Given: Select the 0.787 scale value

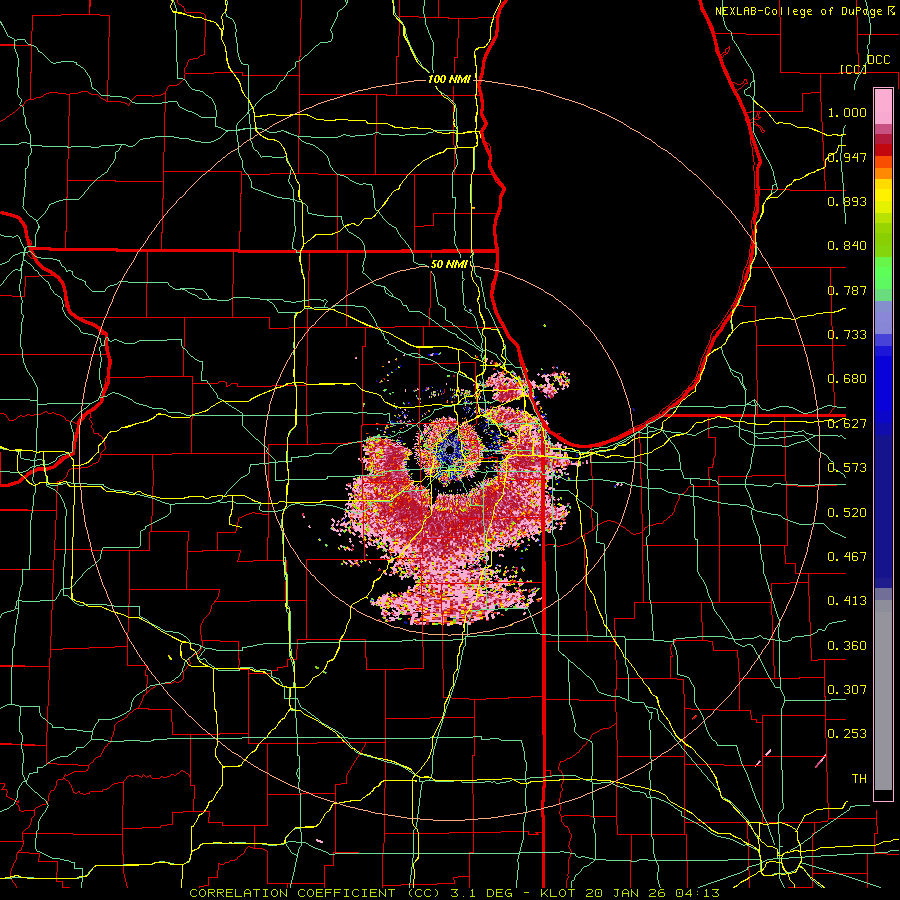Looking at the screenshot, I should (x=847, y=290).
